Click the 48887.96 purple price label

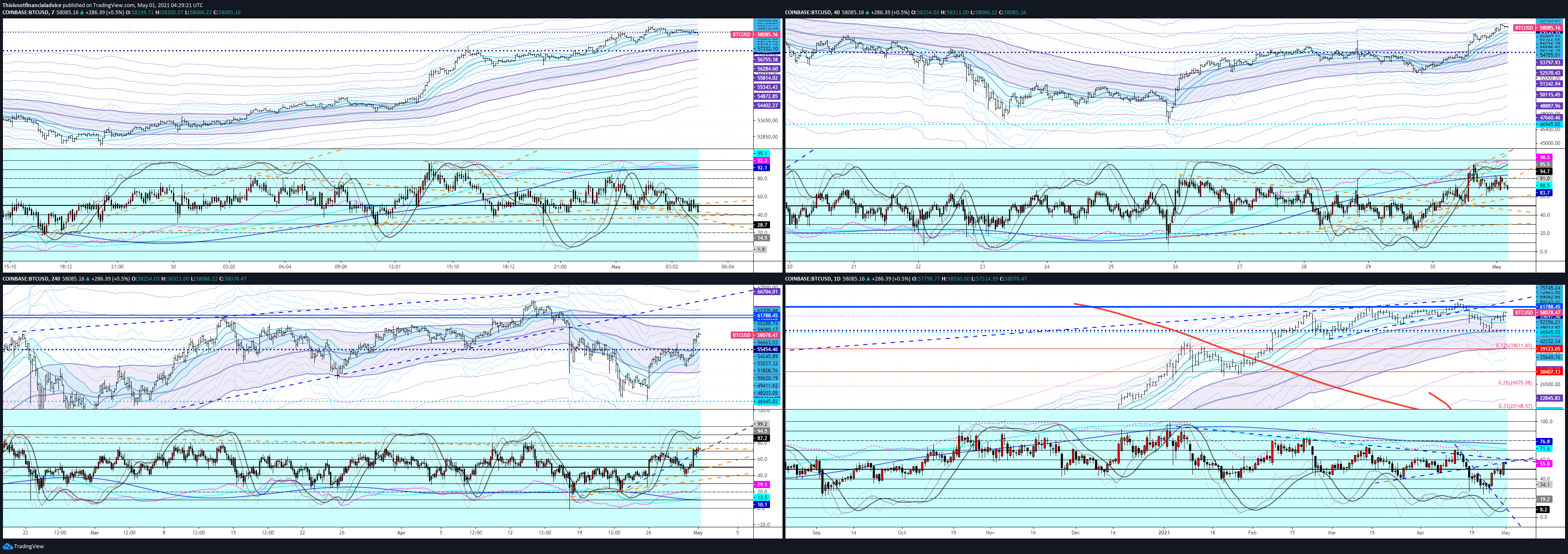1550,106
